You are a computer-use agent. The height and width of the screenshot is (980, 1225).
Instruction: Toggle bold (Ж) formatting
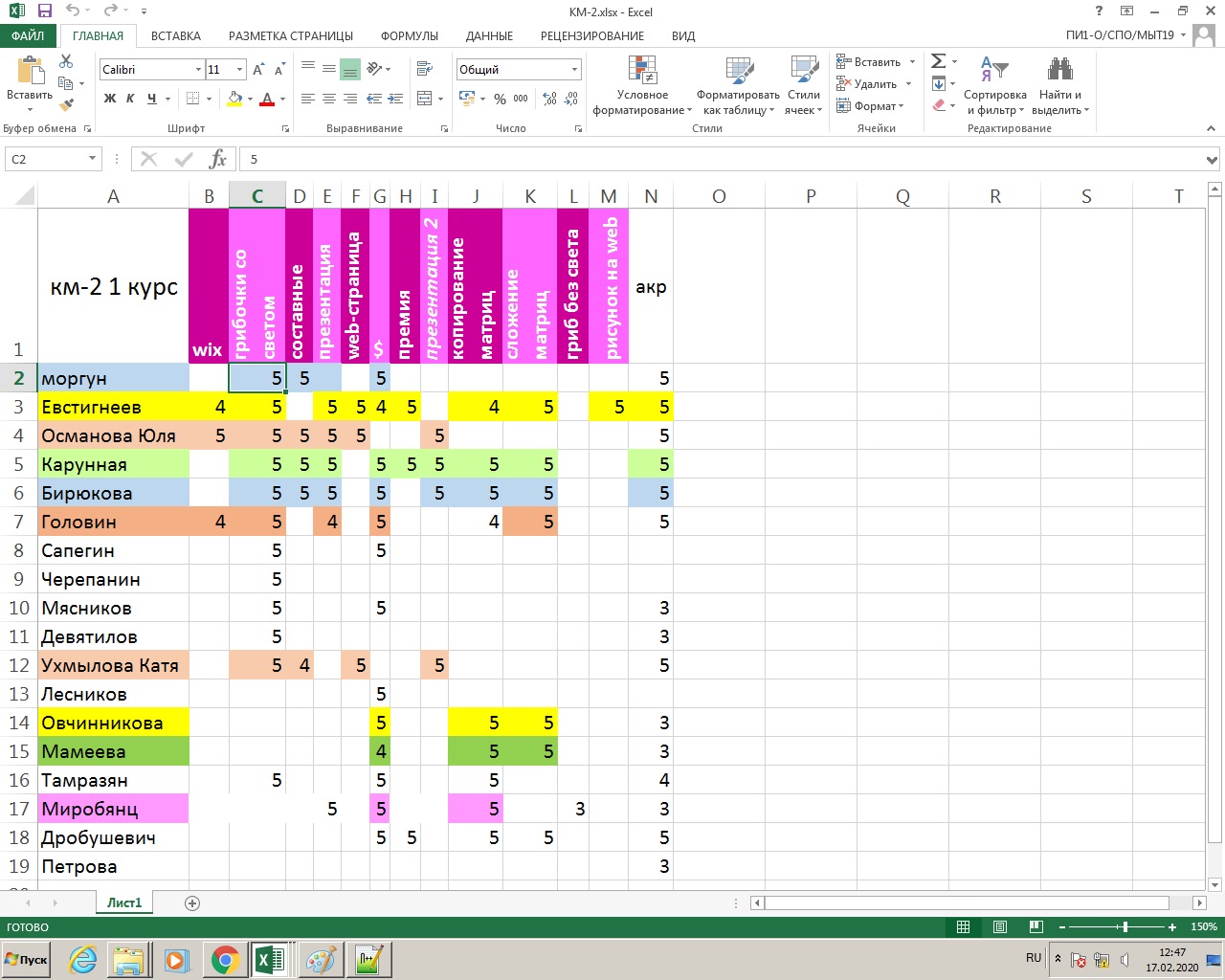point(110,99)
